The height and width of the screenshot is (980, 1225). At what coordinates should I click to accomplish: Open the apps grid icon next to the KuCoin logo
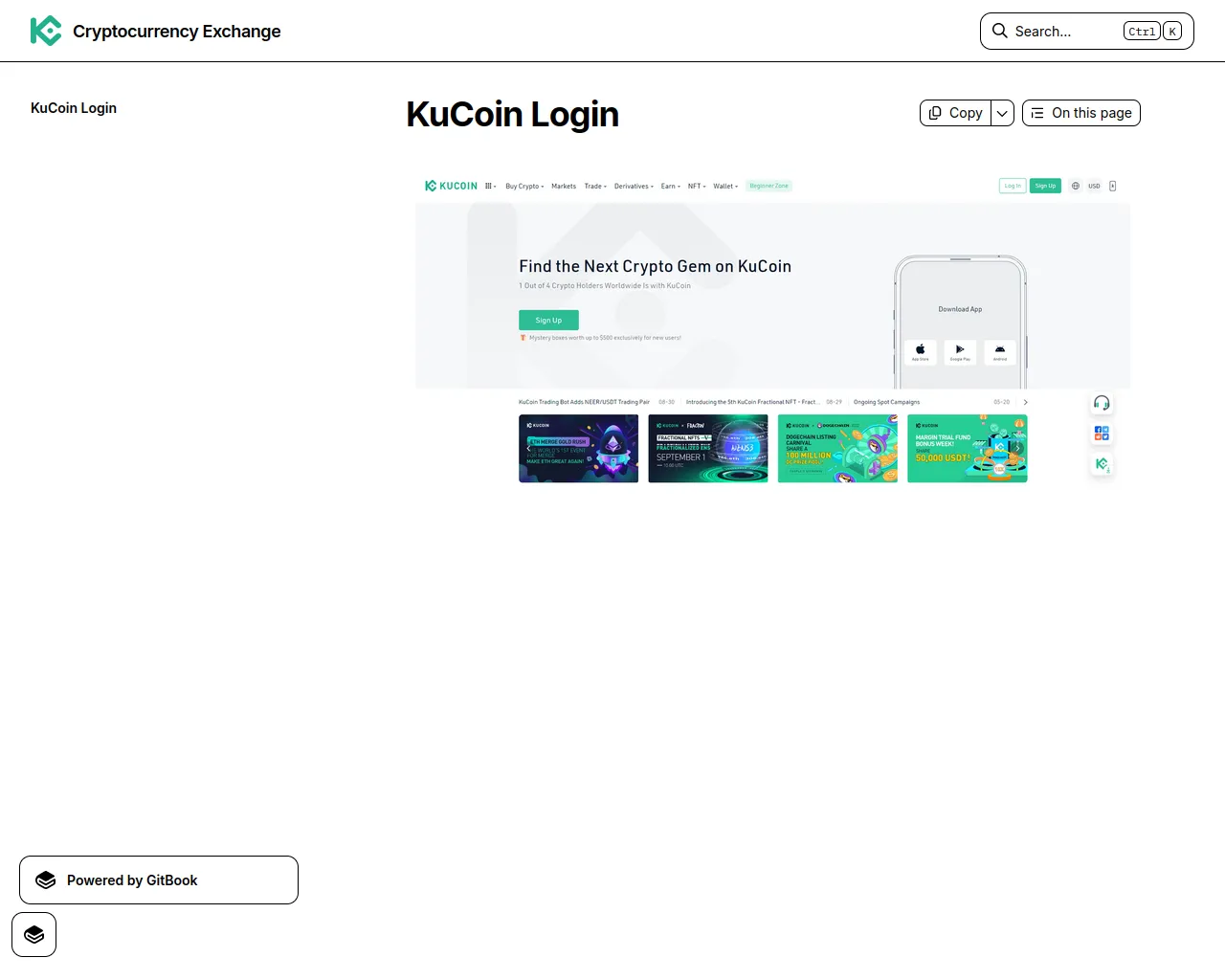click(x=489, y=186)
